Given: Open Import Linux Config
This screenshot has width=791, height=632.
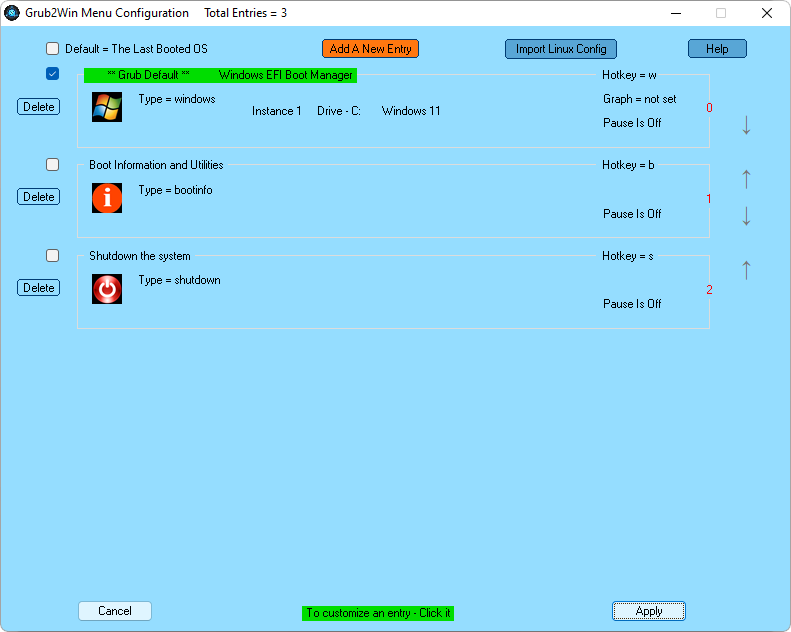Looking at the screenshot, I should [560, 49].
